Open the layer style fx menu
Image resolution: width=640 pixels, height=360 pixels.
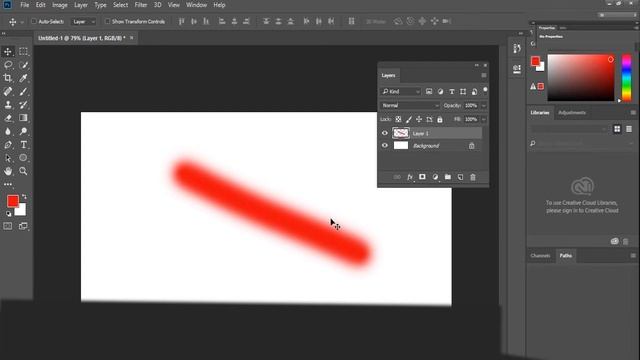pyautogui.click(x=410, y=177)
